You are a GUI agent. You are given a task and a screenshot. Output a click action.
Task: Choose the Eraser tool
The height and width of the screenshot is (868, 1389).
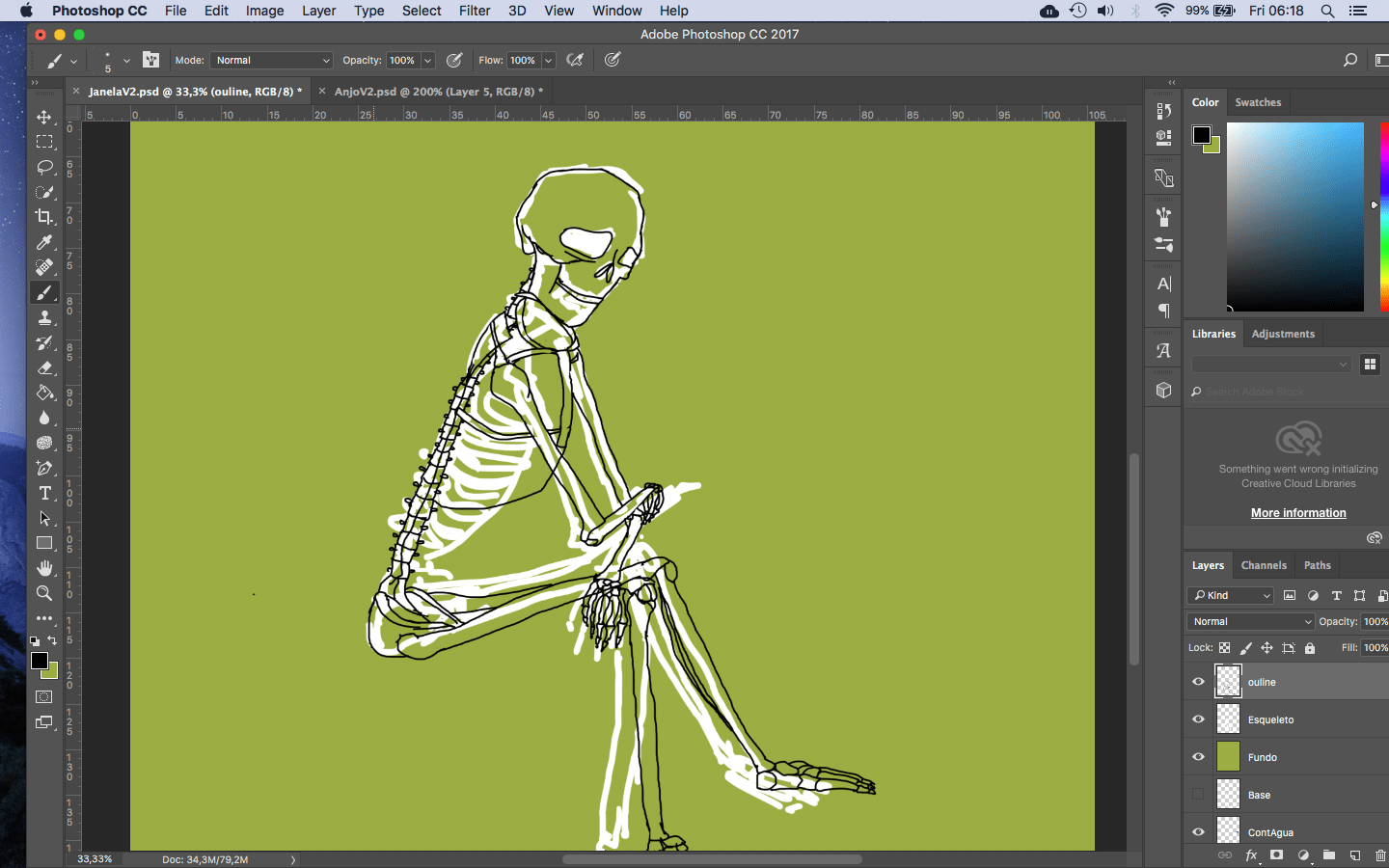coord(44,368)
